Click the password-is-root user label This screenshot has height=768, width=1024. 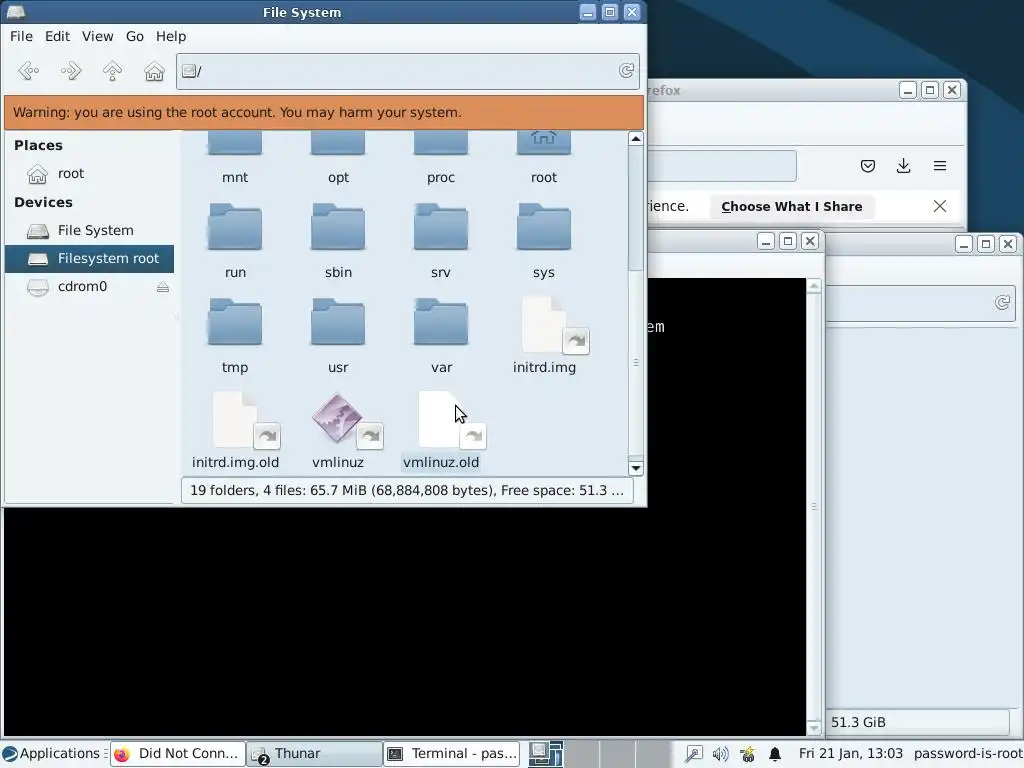(x=968, y=754)
